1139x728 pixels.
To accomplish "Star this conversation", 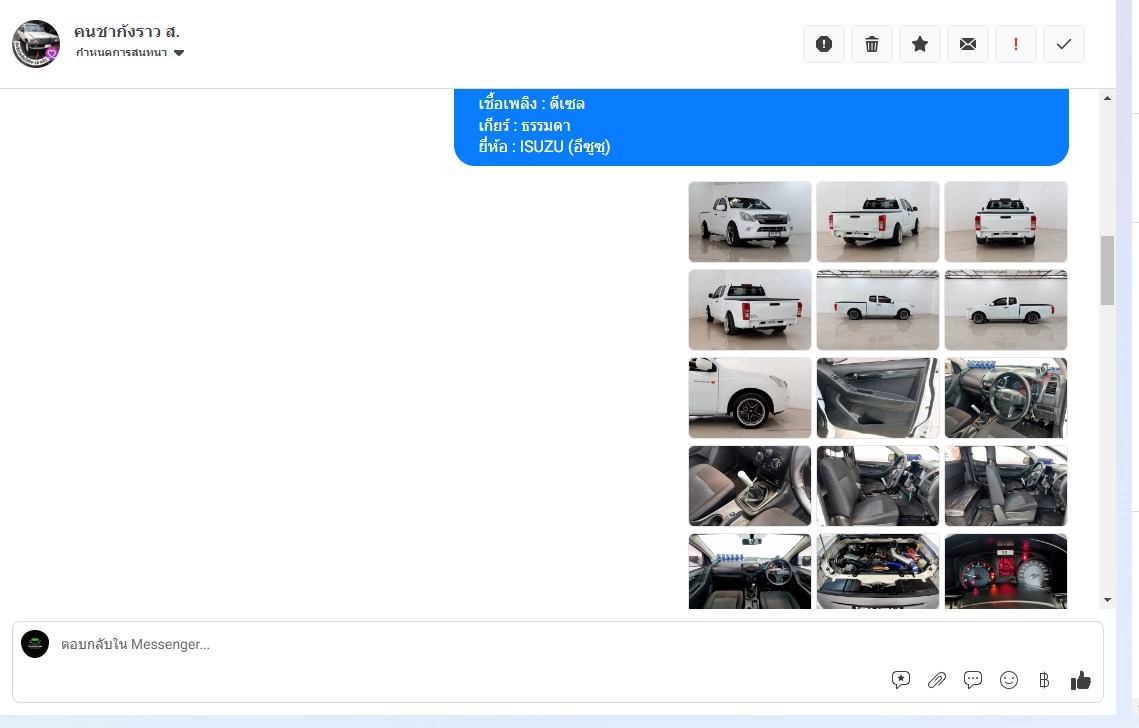I will click(920, 44).
